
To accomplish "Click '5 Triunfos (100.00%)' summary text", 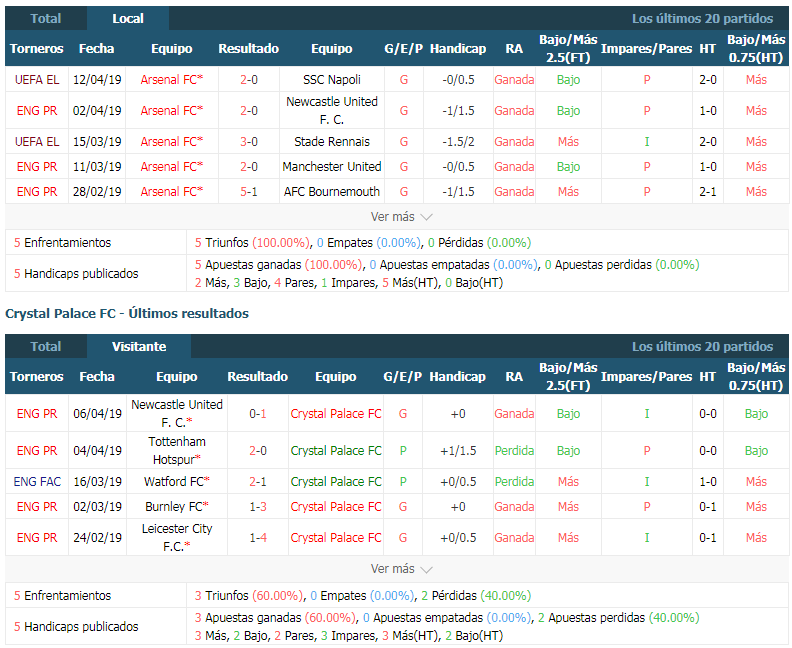I will pos(253,243).
